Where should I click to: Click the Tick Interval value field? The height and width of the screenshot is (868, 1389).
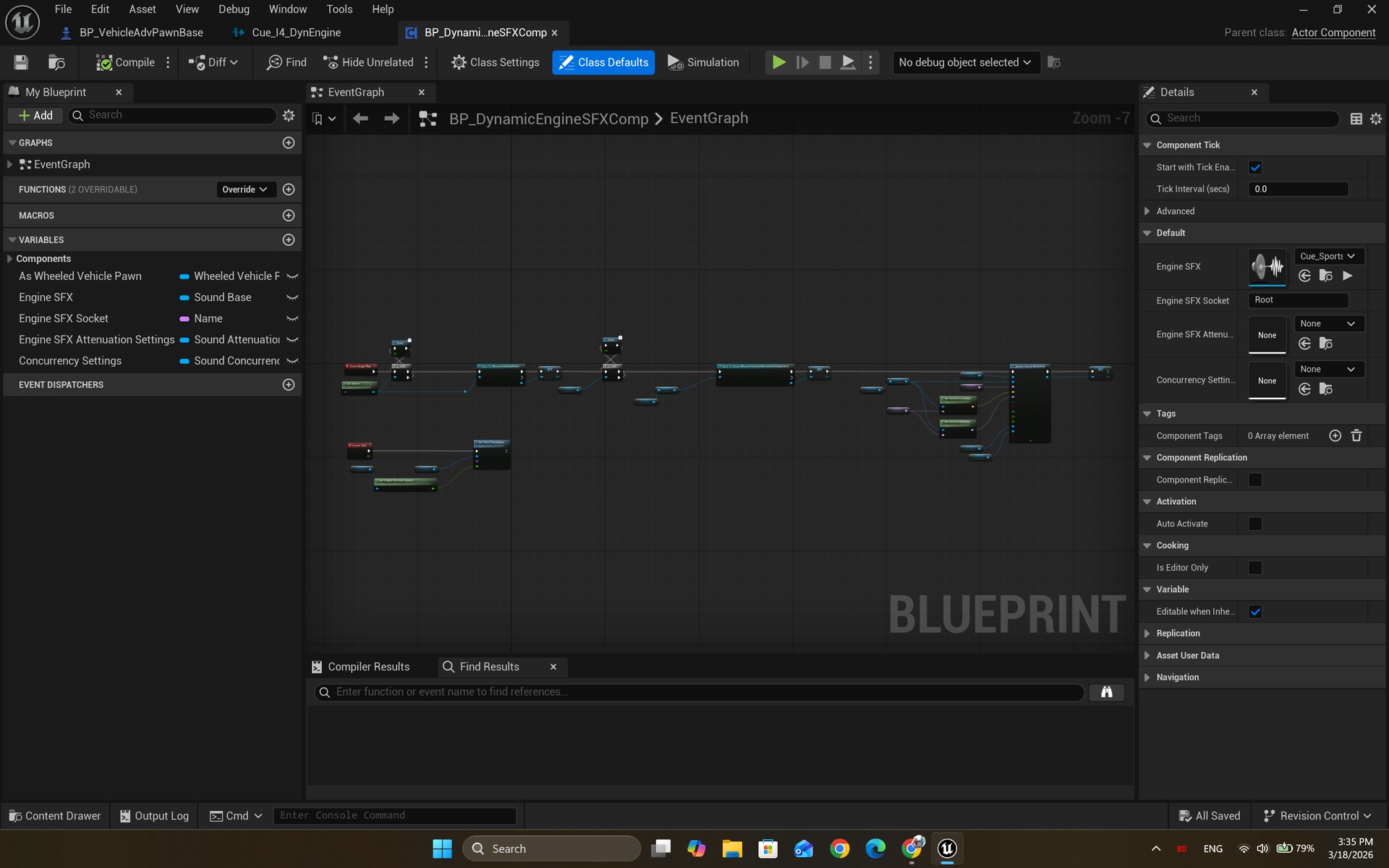click(1299, 189)
